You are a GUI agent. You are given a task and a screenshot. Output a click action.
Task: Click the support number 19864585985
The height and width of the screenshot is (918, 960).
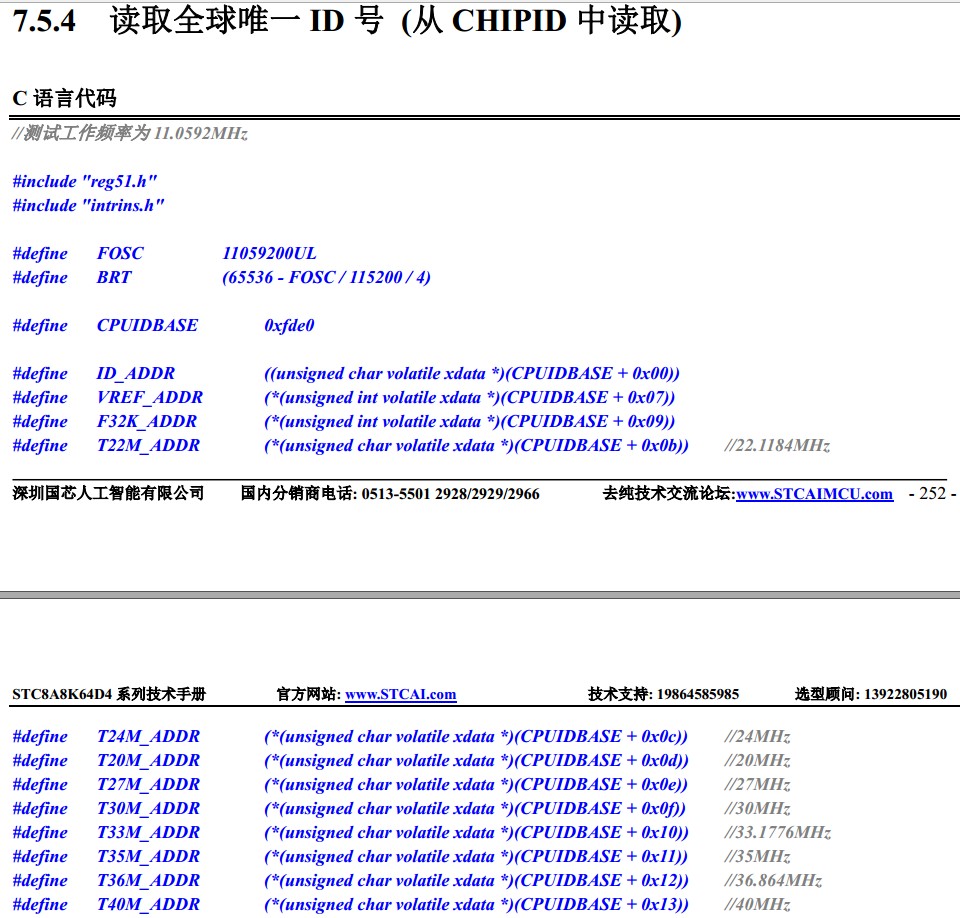pyautogui.click(x=698, y=694)
